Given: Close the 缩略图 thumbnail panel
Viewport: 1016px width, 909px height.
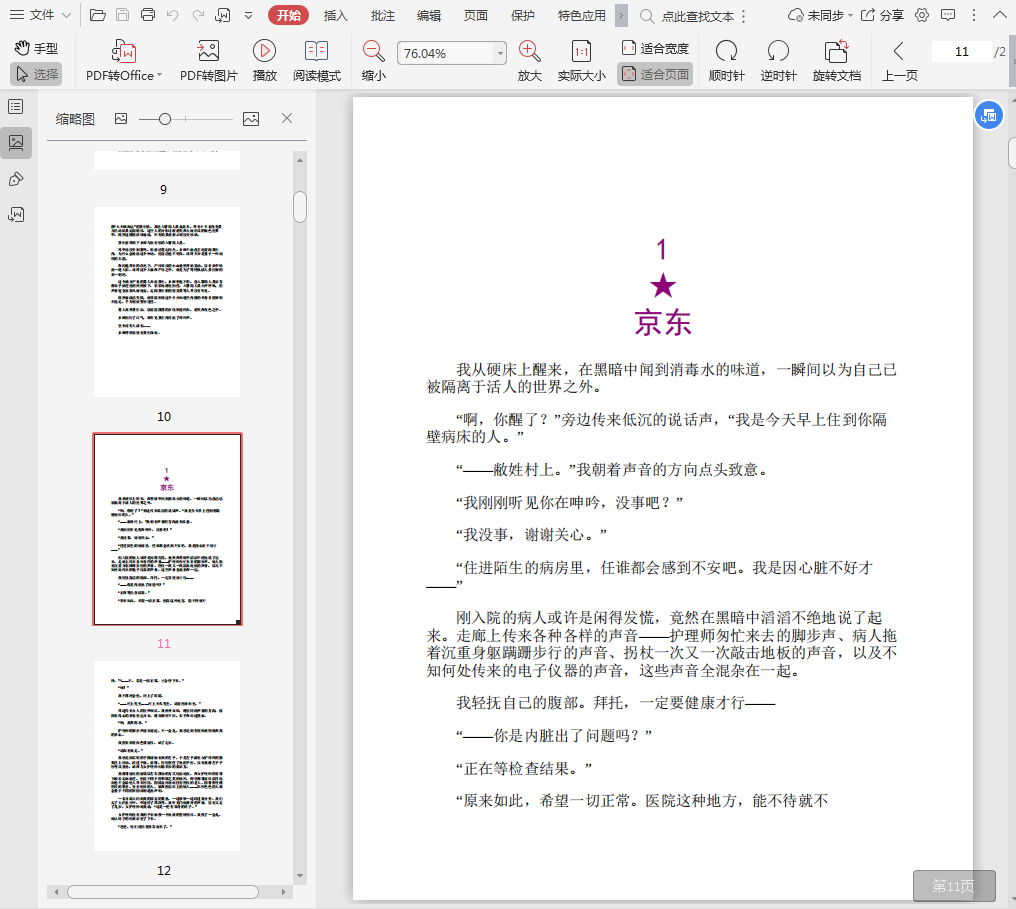Looking at the screenshot, I should click(x=287, y=118).
